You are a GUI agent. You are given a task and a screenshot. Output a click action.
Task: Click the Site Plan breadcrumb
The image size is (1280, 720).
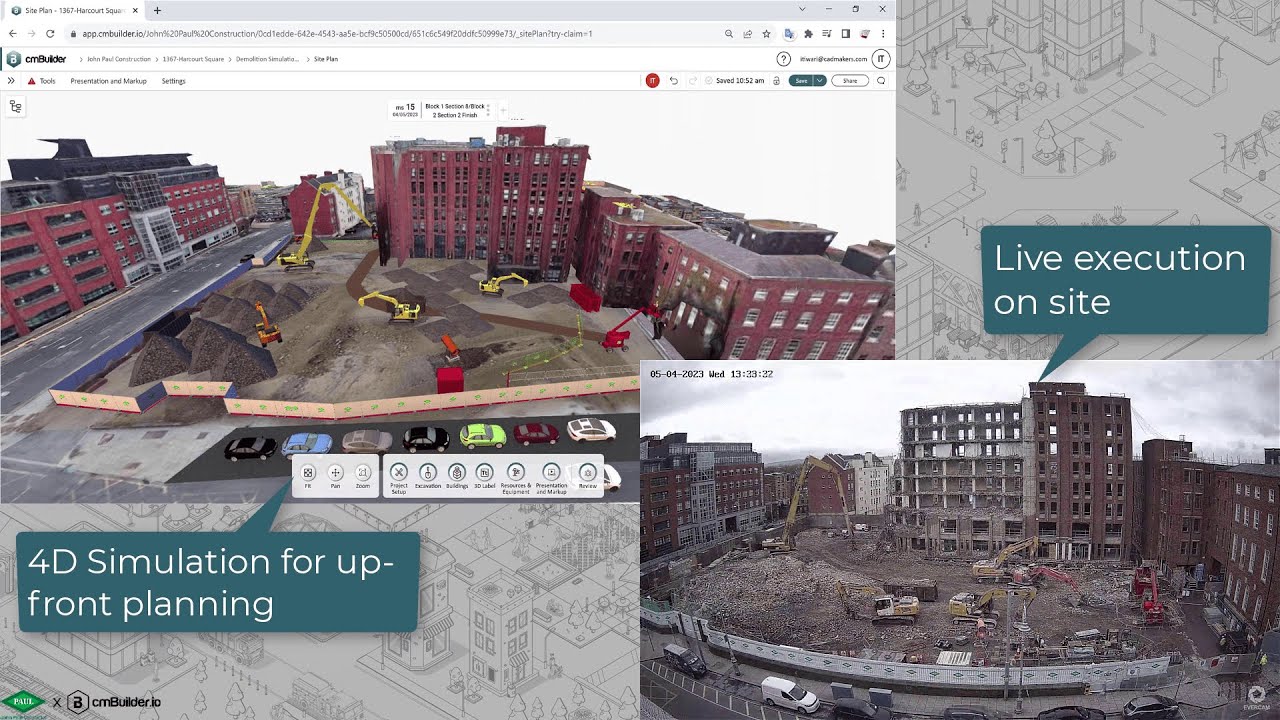326,59
